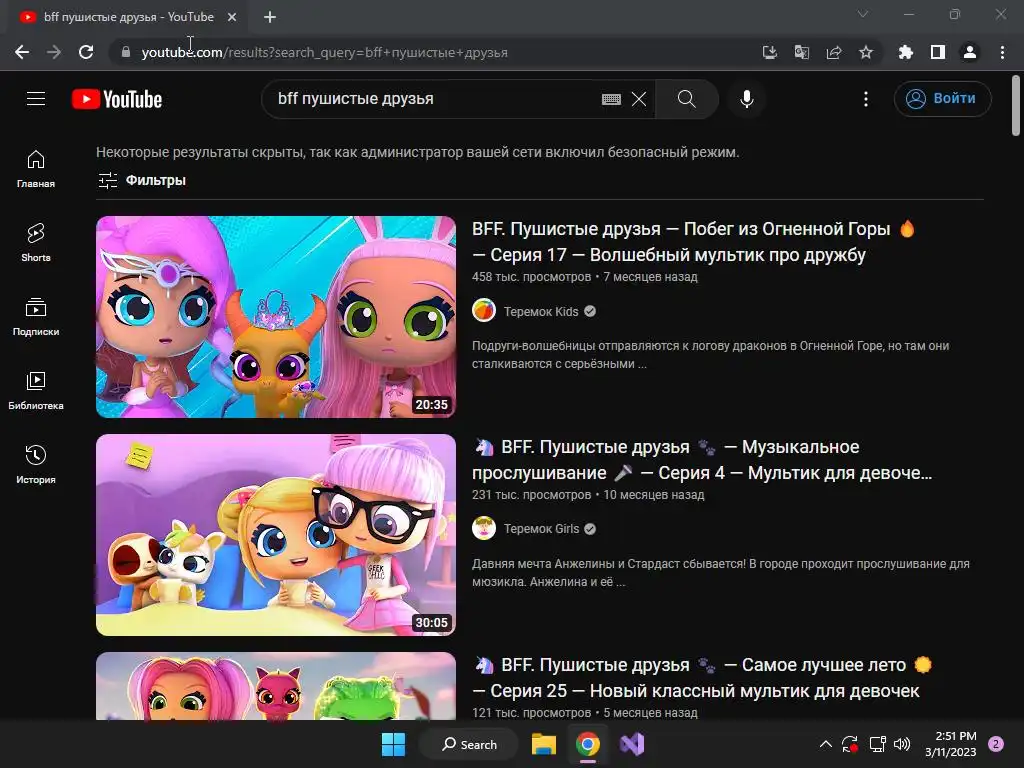
Task: Start voice search with microphone
Action: coord(747,99)
